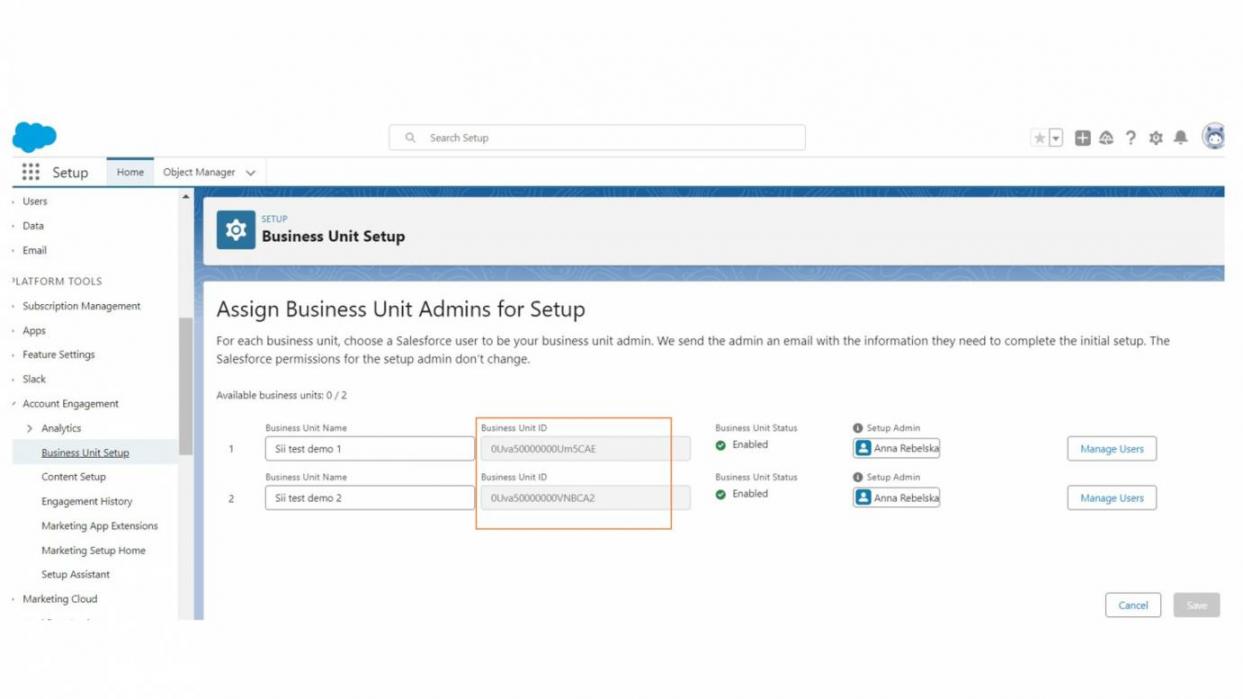This screenshot has width=1243, height=699.
Task: Select Anna Rebelska Setup Admin for row 1
Action: click(x=896, y=448)
